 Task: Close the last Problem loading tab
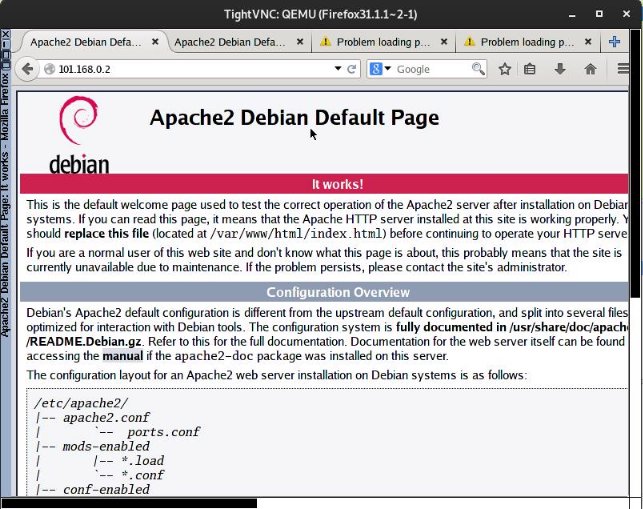(588, 41)
